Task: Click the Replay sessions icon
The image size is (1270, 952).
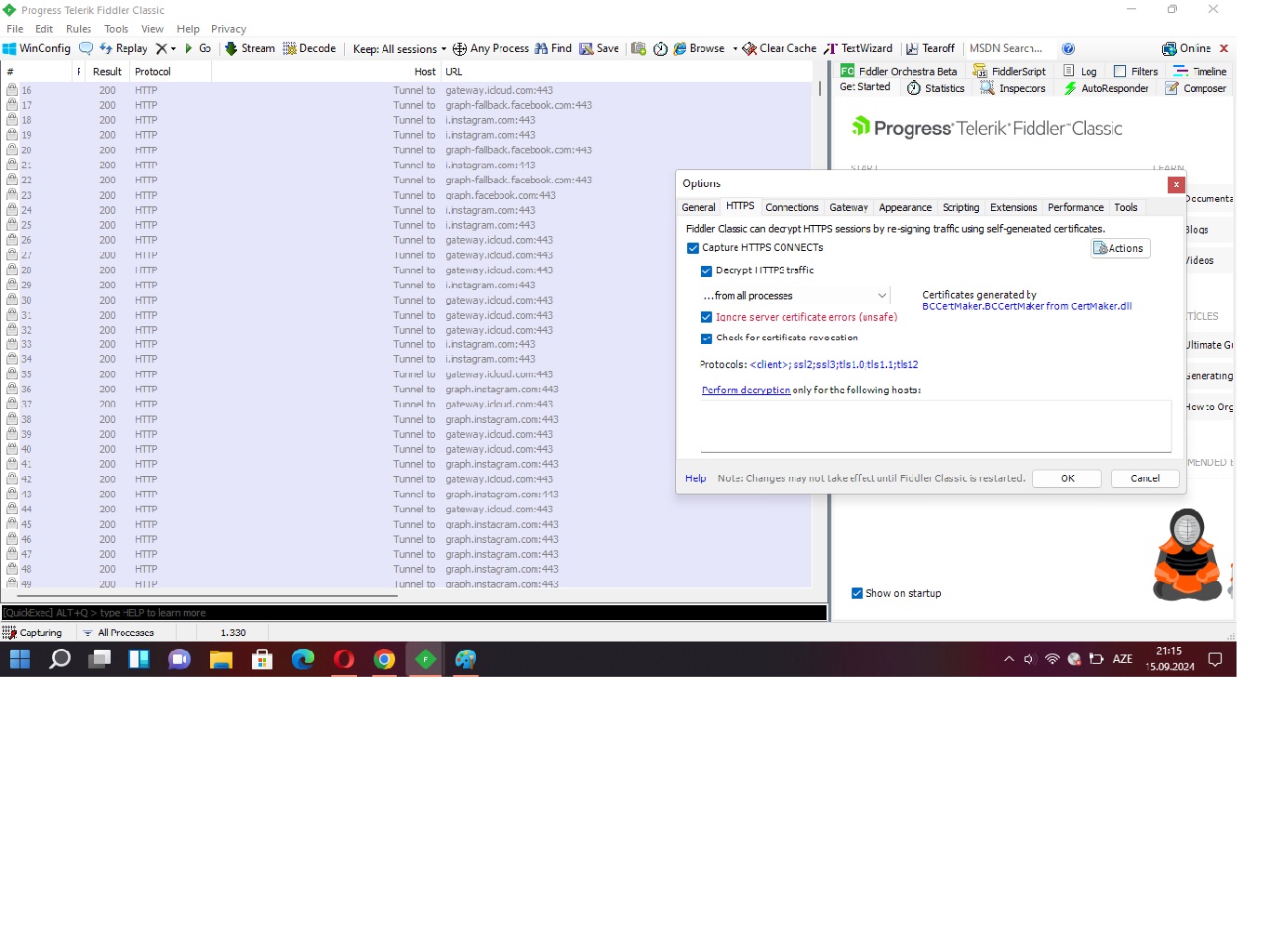Action: tap(106, 48)
